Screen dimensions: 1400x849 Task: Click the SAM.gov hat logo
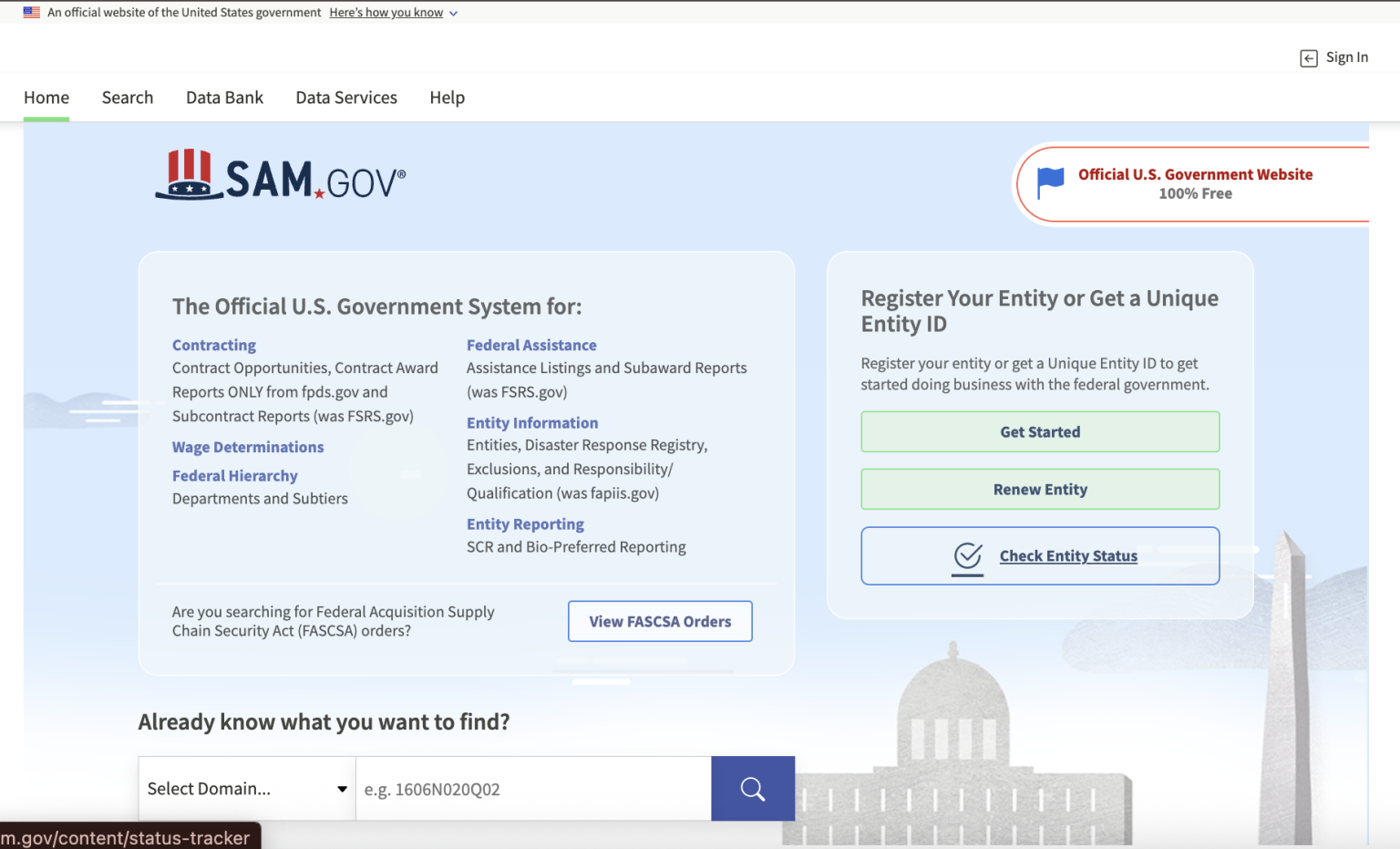coord(190,174)
